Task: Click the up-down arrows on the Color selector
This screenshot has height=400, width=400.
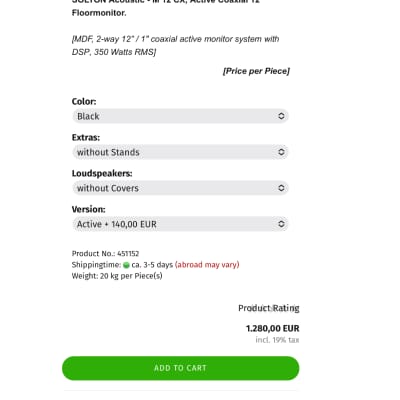Action: click(281, 116)
